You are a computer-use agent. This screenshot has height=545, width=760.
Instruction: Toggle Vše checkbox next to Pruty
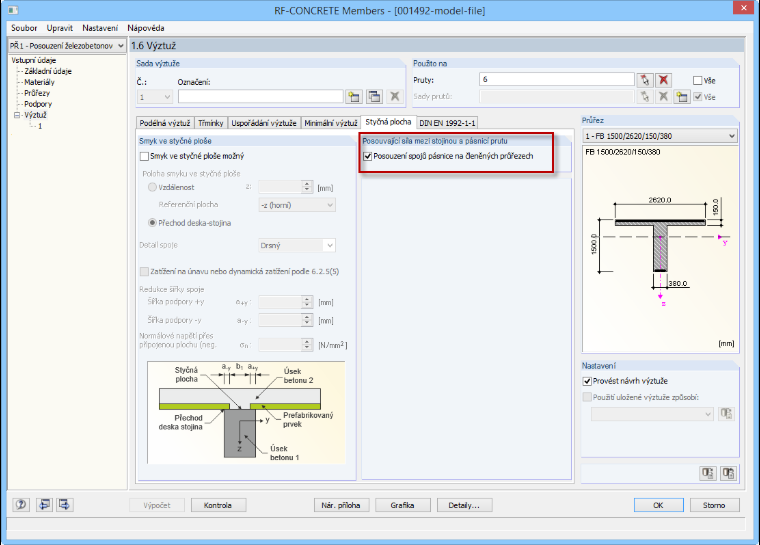tap(697, 80)
